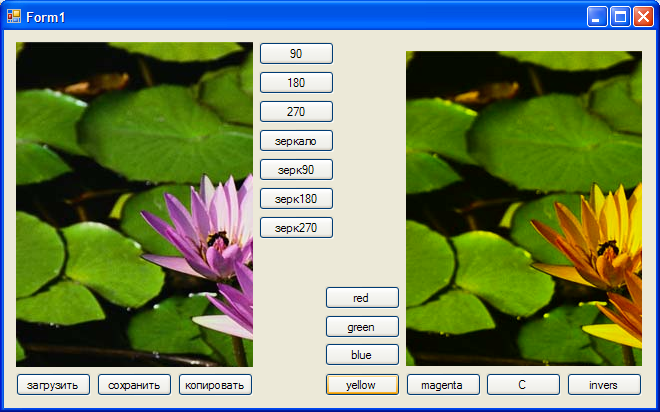660x412 pixels.
Task: Open the Form1 title bar system icon
Action: coord(14,16)
